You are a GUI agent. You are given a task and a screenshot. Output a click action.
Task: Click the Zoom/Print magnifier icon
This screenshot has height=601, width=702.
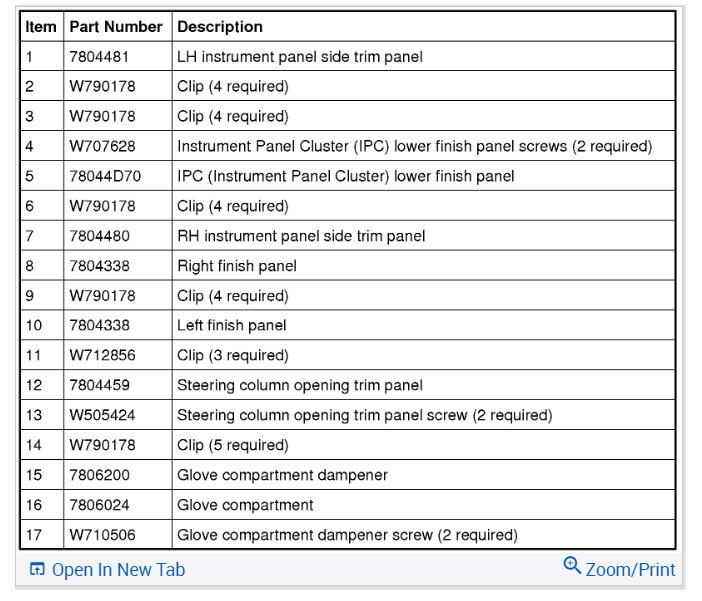(x=572, y=566)
